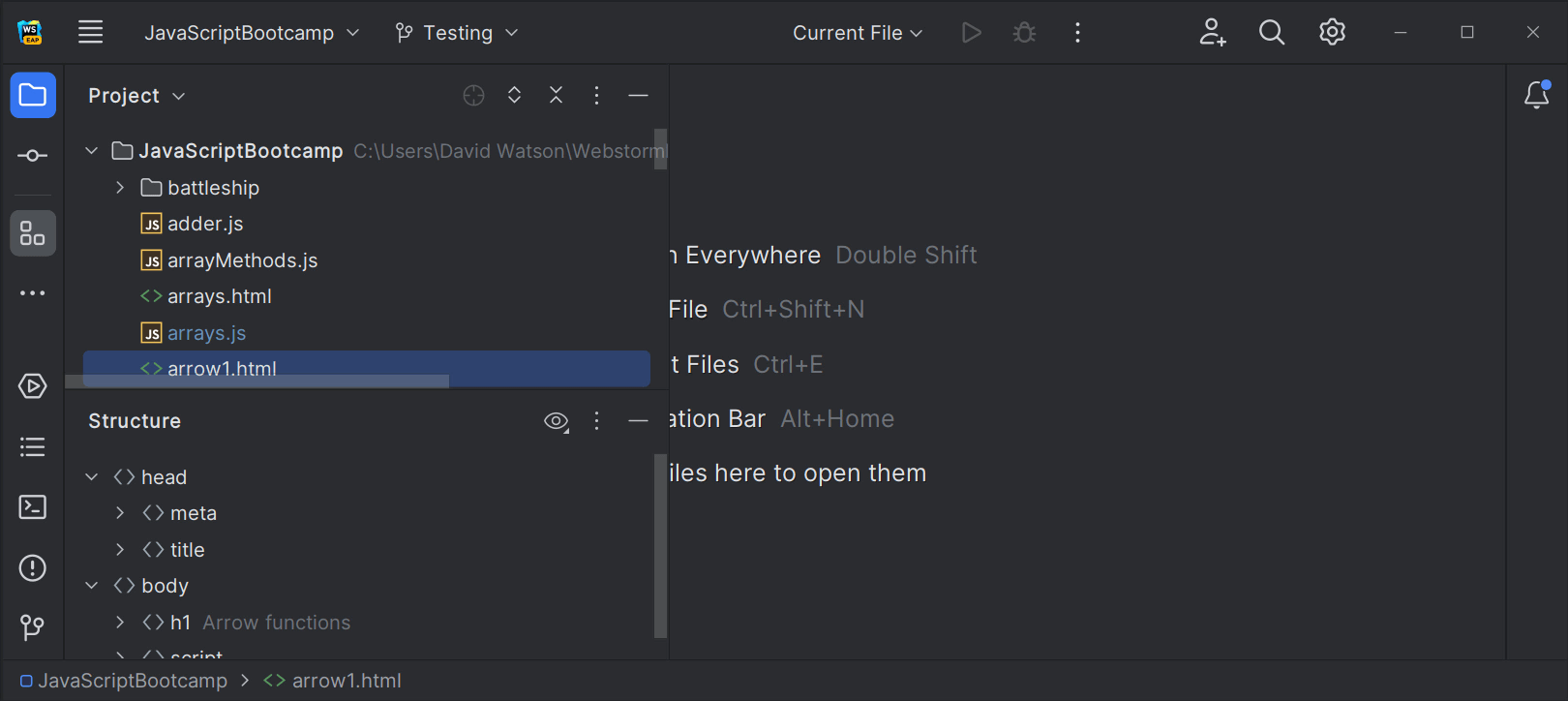Click the notifications bell icon

click(x=1536, y=95)
